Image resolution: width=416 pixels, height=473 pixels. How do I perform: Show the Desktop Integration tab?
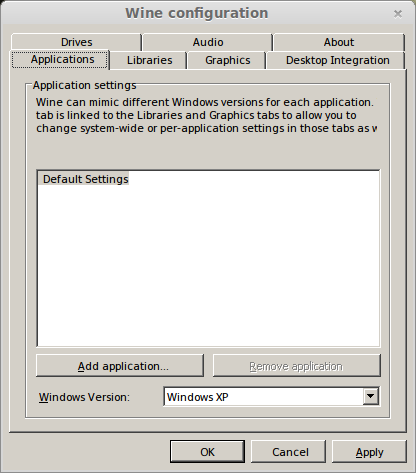(337, 60)
